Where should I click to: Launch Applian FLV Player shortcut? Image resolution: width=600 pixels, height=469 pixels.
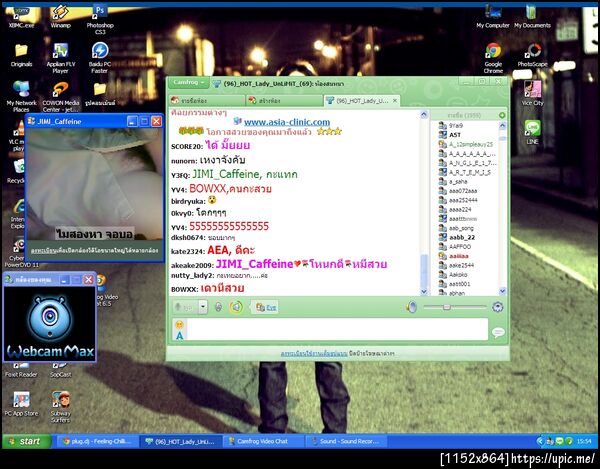coord(60,58)
